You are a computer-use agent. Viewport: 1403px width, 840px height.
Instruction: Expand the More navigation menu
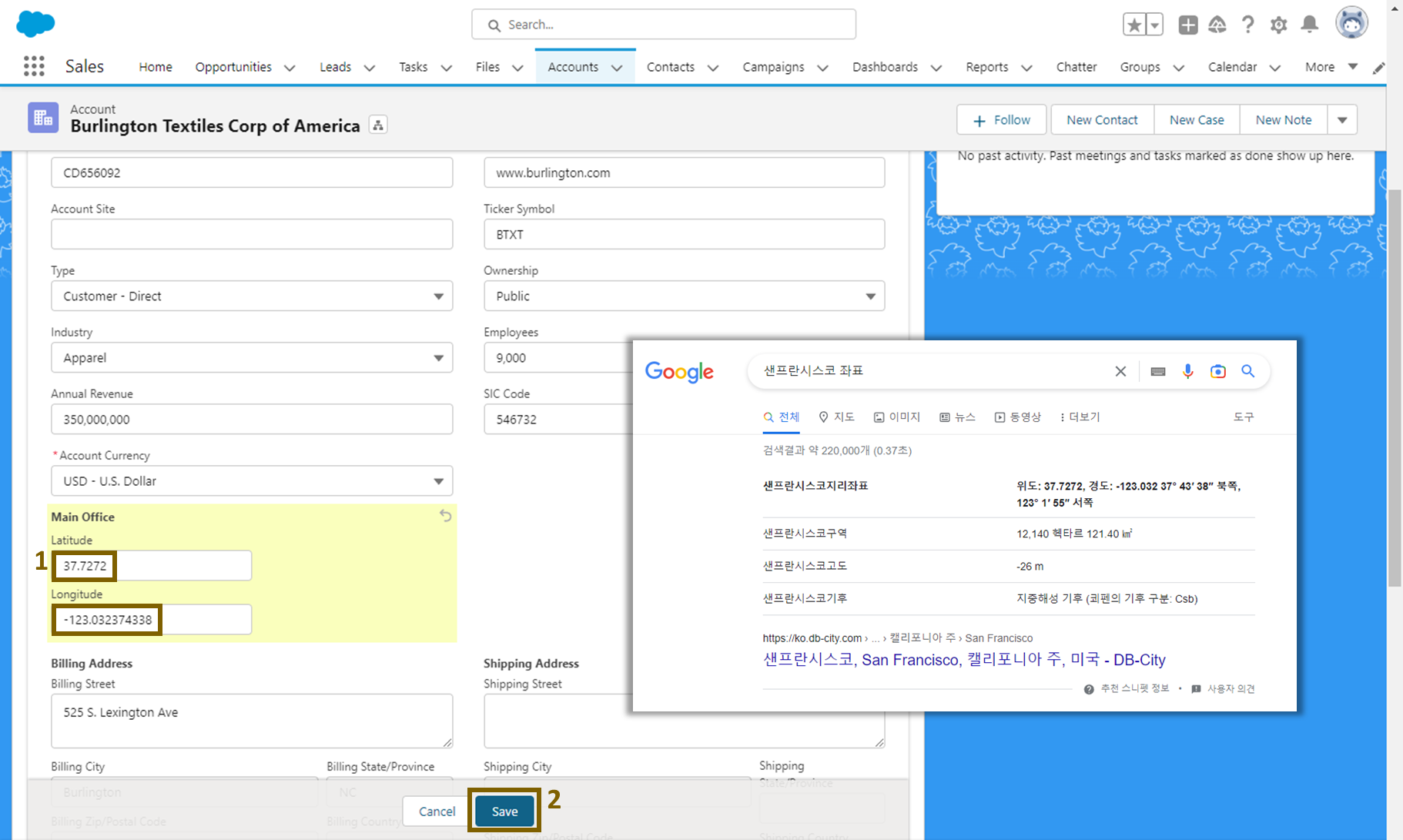pyautogui.click(x=1331, y=67)
